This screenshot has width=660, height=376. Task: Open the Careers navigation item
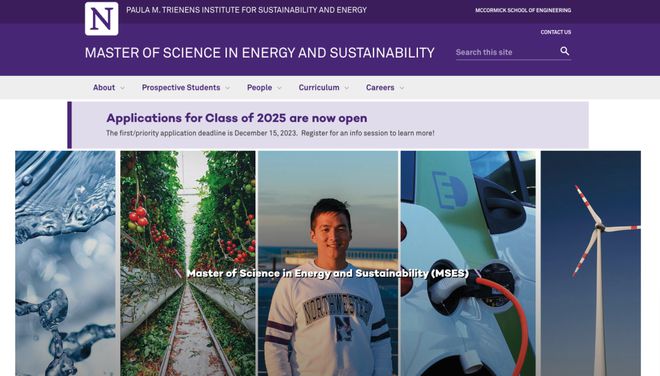click(380, 88)
